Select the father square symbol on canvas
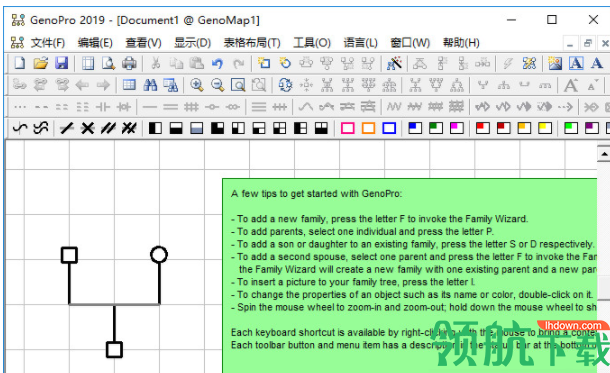 coord(69,255)
